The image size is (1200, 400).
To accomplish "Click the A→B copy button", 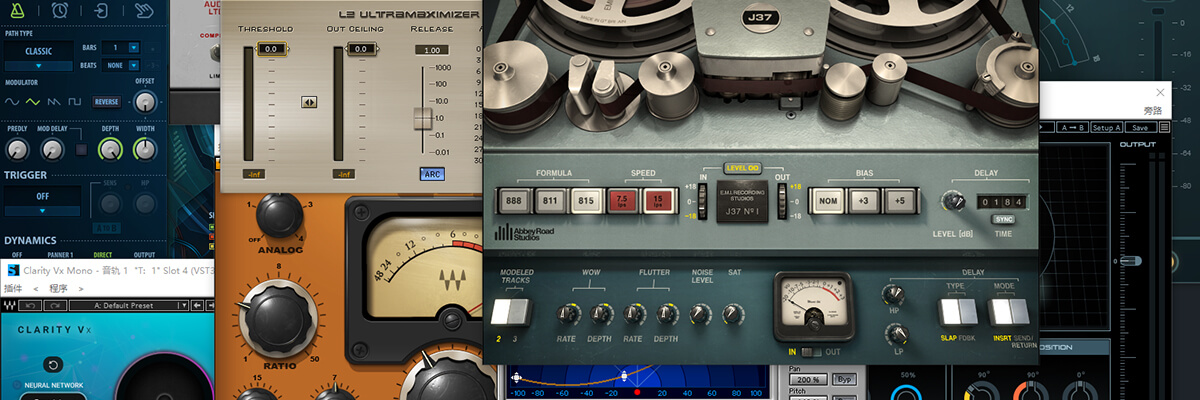I will (1072, 127).
